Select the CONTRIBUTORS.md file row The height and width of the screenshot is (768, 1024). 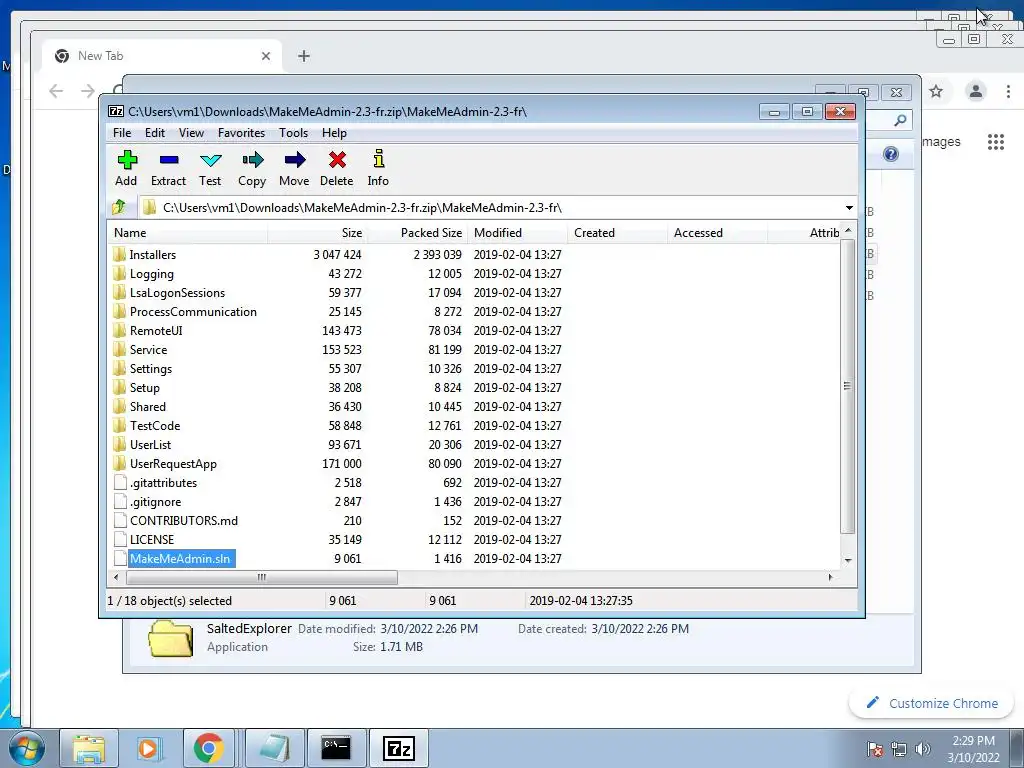pyautogui.click(x=475, y=520)
